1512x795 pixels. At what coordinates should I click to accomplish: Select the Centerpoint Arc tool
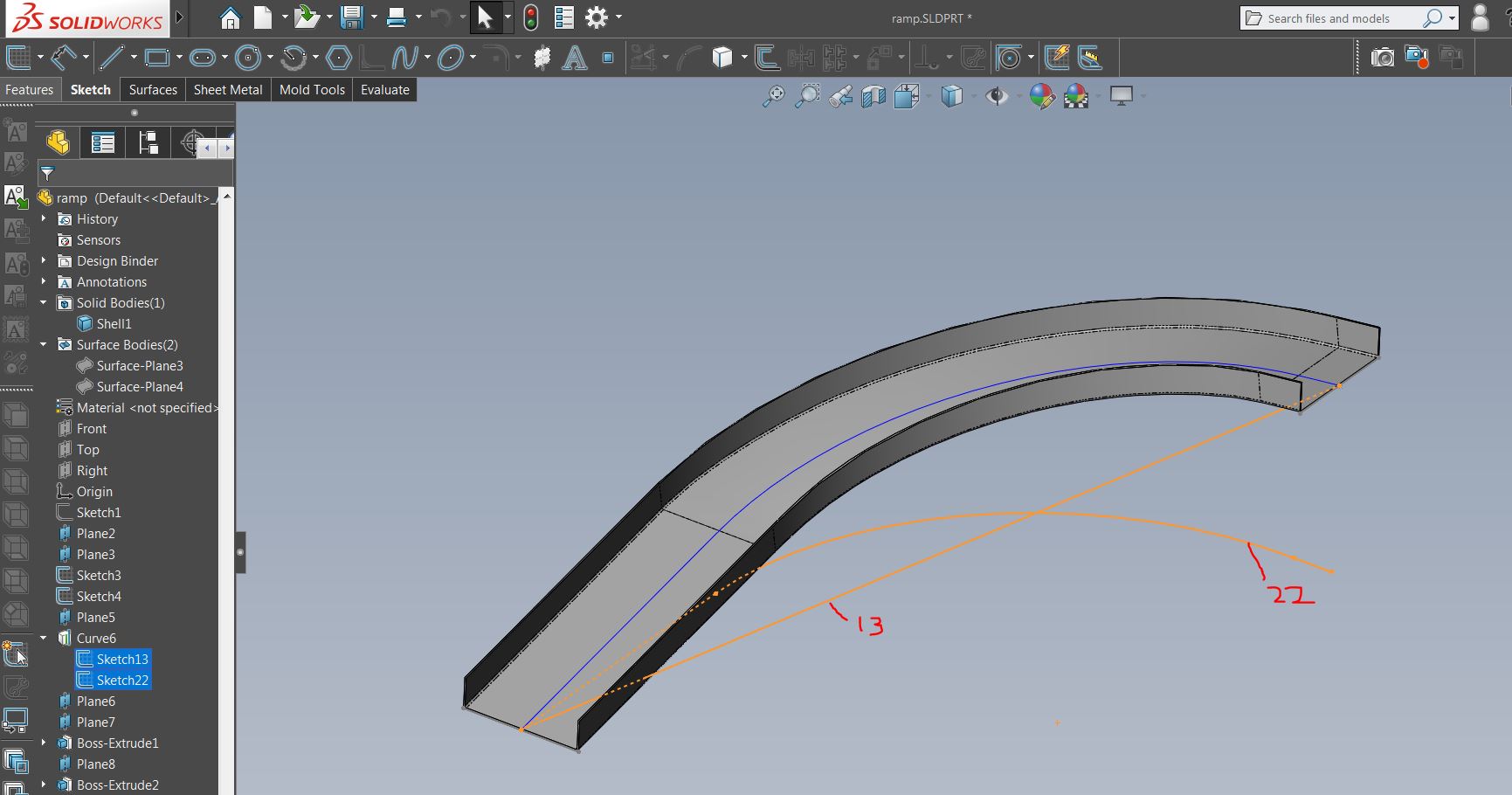(x=293, y=59)
